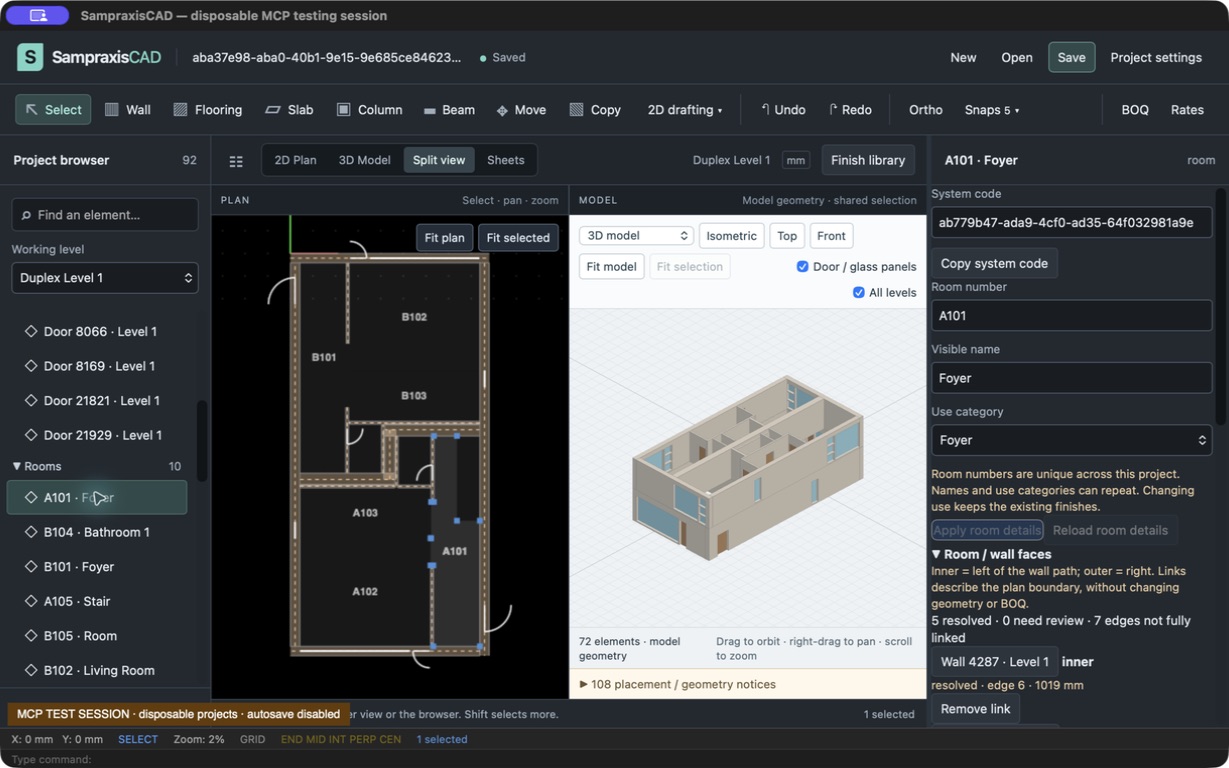Switch model to Top view
Viewport: 1229px width, 768px height.
787,236
